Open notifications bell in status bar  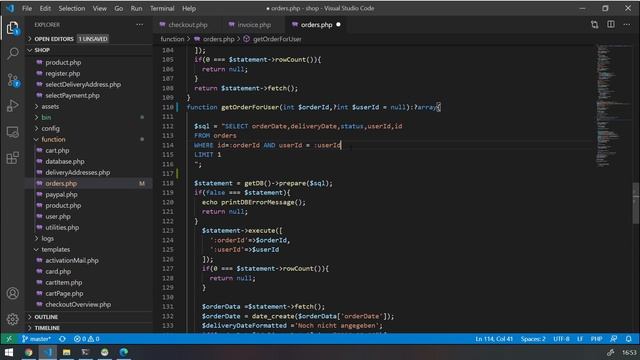tap(629, 339)
